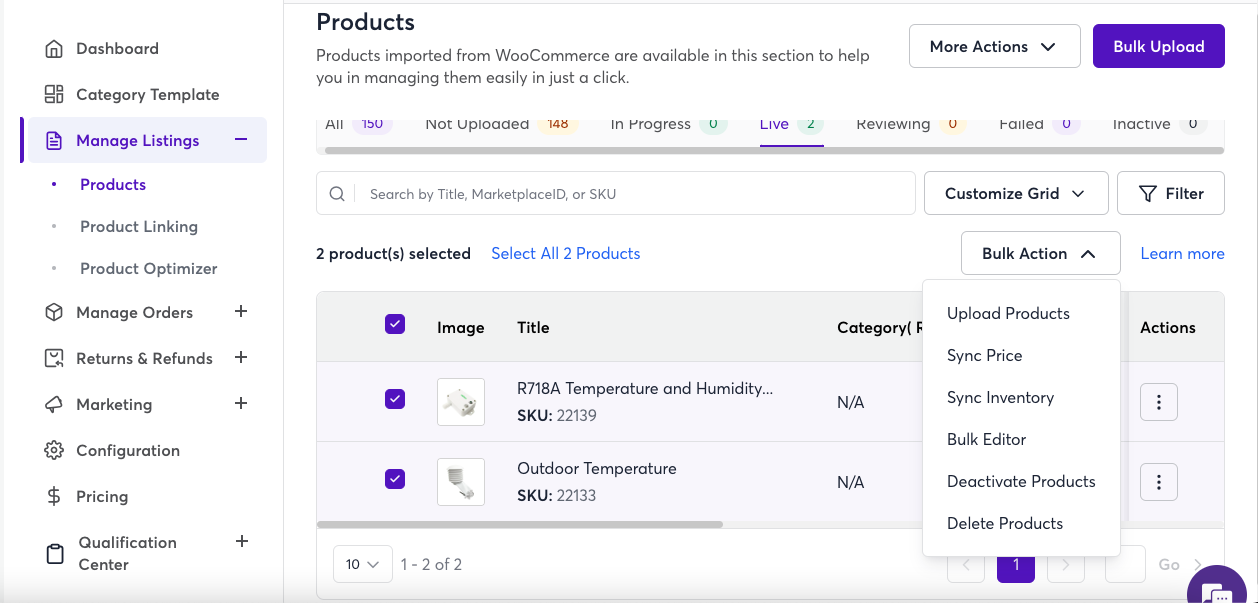Image resolution: width=1258 pixels, height=603 pixels.
Task: Click the Category Template grid icon
Action: click(x=54, y=95)
